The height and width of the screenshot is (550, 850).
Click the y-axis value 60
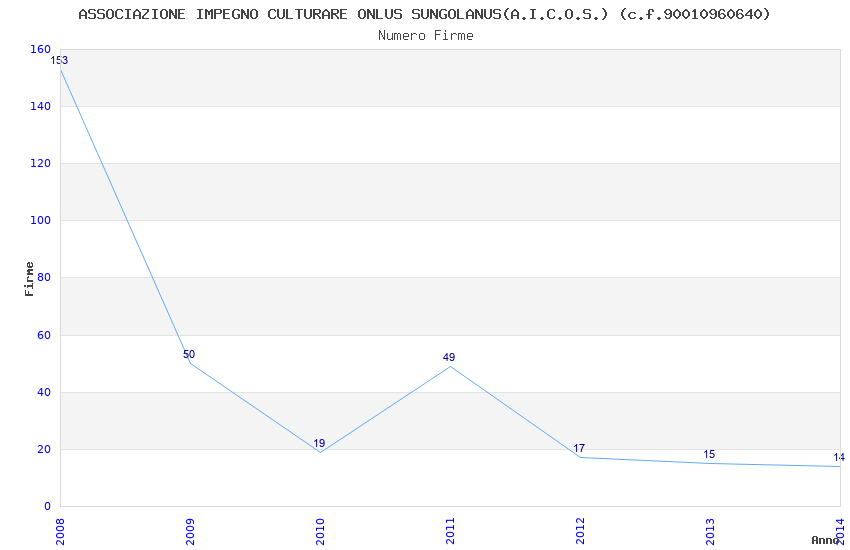tap(44, 335)
